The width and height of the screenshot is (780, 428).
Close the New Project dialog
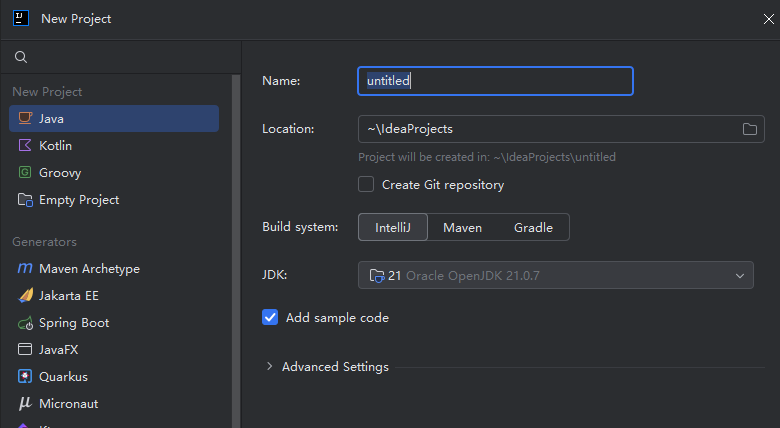[769, 19]
